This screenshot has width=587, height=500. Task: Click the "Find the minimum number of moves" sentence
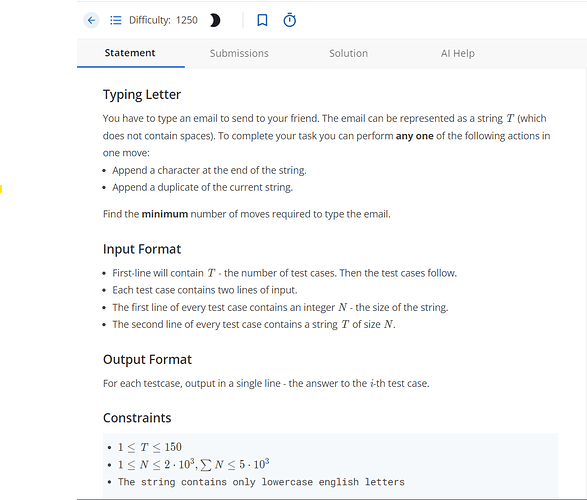pos(247,214)
